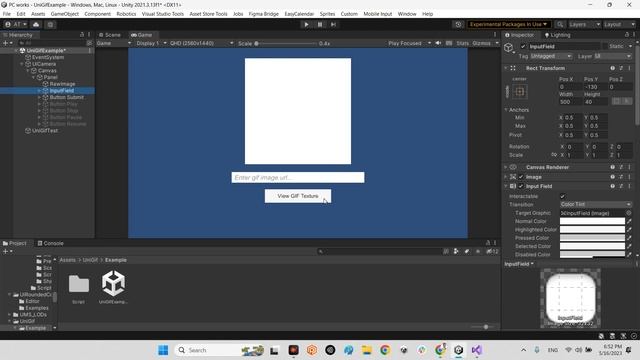Viewport: 640px width, 360px height.
Task: Open Input Field component context menu
Action: click(x=629, y=186)
